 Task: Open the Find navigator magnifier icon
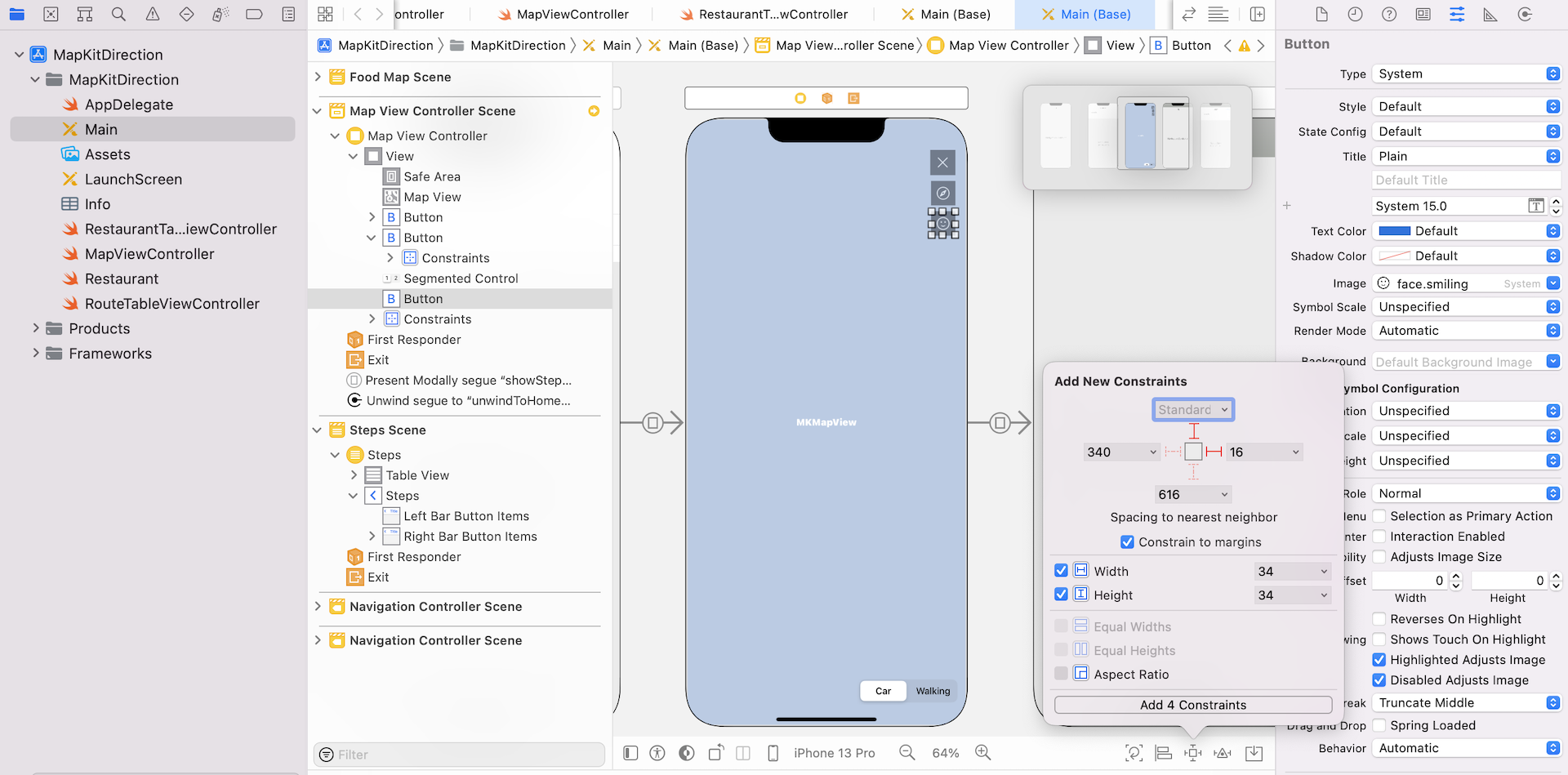(118, 14)
